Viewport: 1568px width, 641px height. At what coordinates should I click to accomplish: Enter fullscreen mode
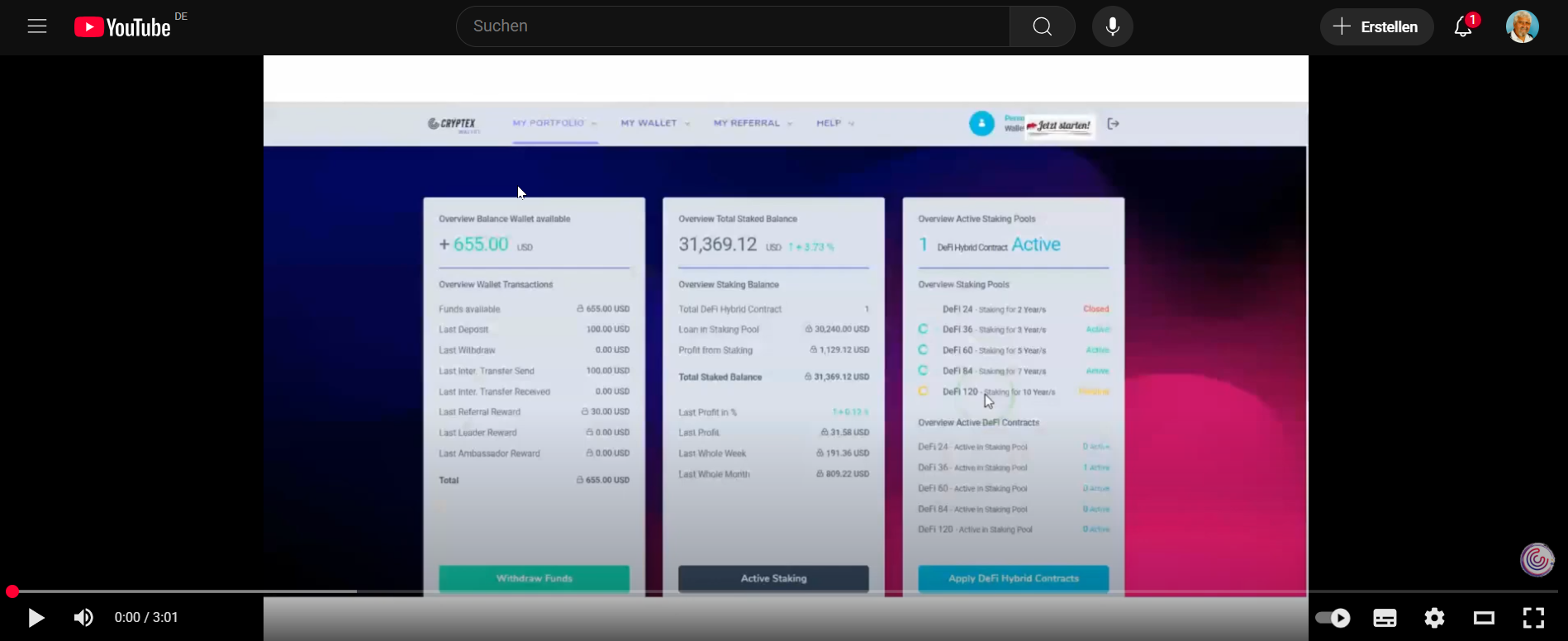coord(1533,617)
